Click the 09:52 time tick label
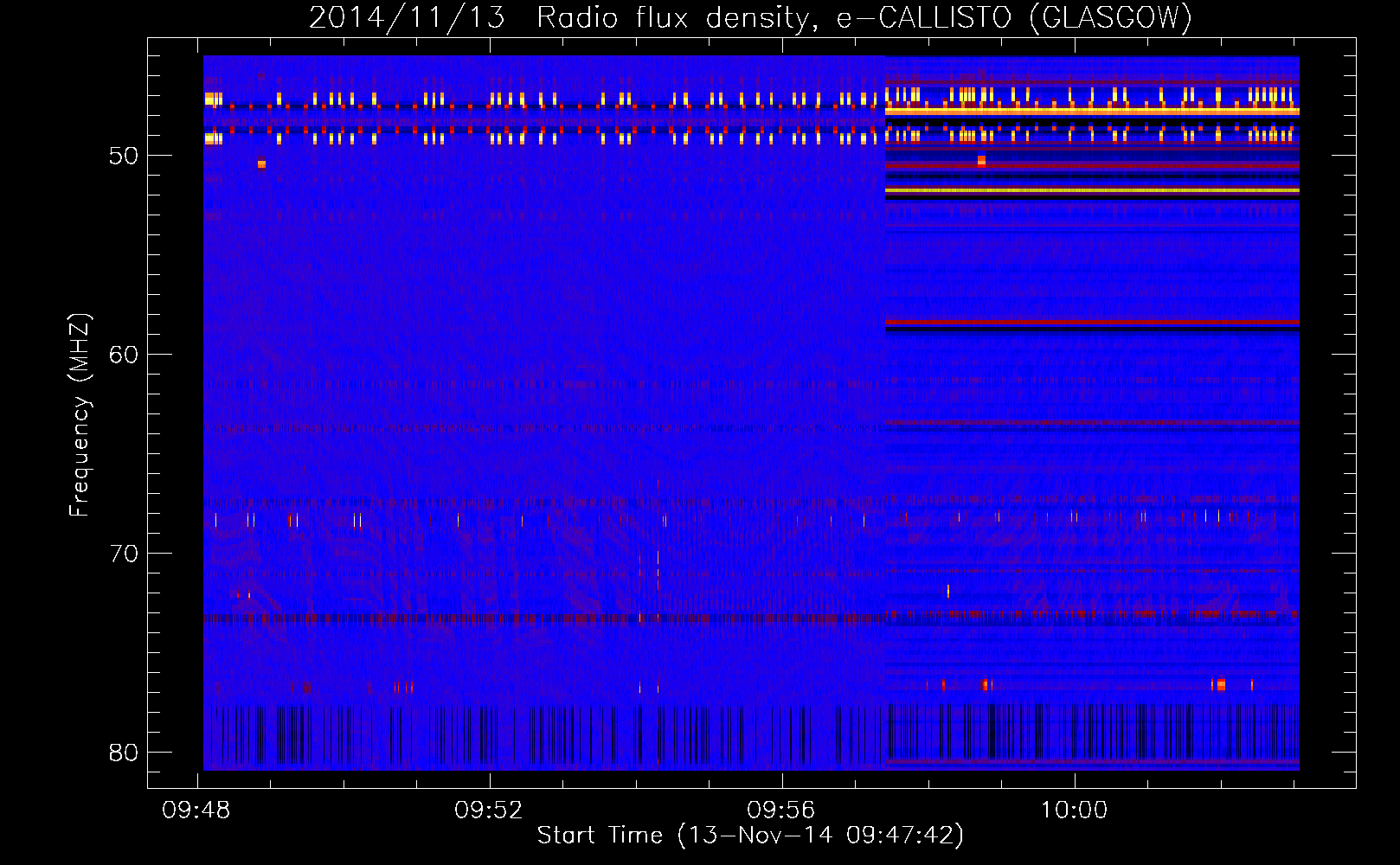The height and width of the screenshot is (865, 1400). point(489,811)
